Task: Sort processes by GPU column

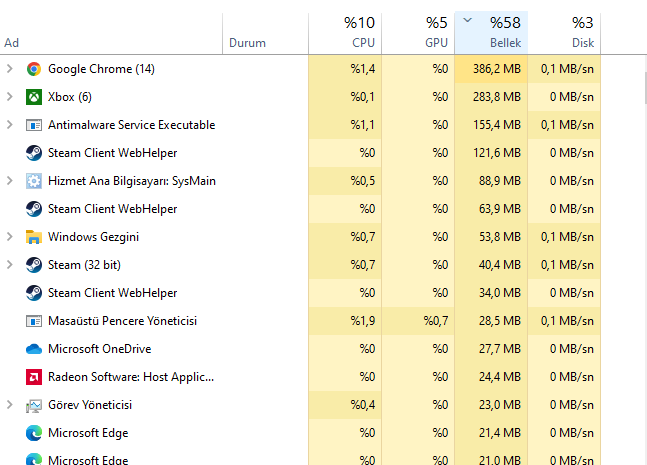Action: point(418,33)
